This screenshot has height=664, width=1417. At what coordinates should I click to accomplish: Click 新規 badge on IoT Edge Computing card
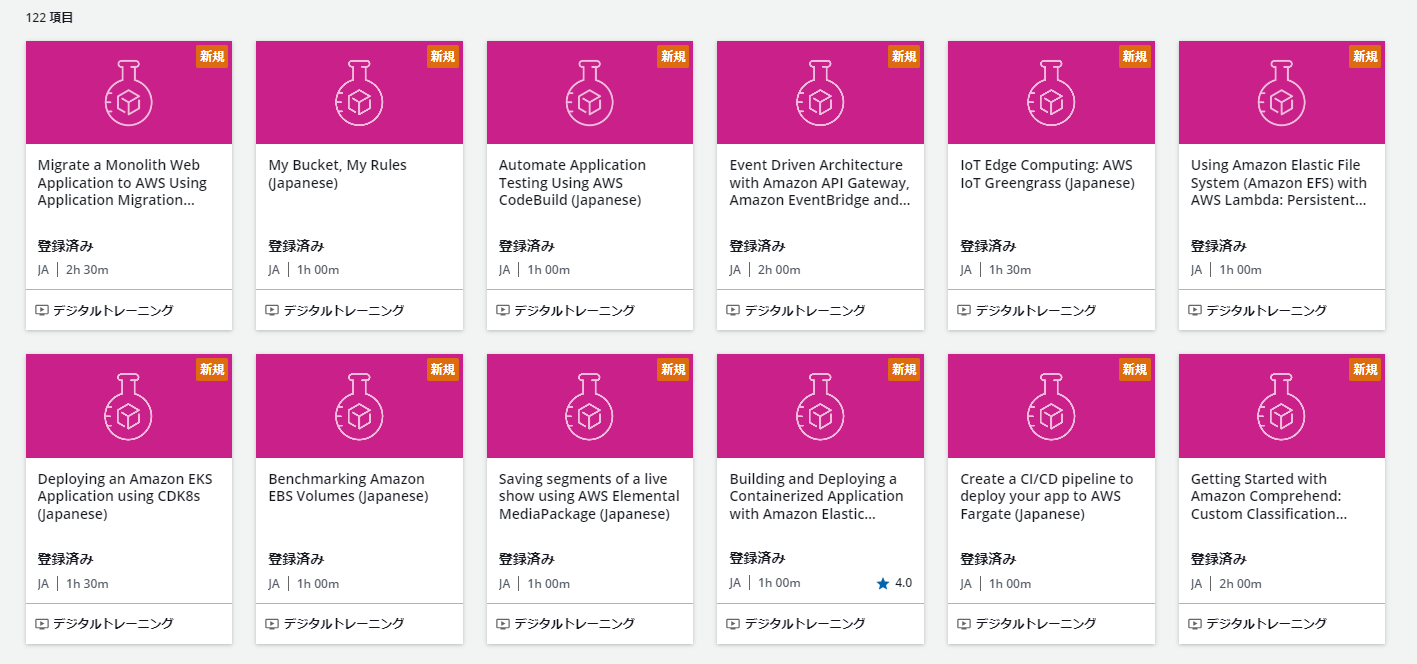1135,56
